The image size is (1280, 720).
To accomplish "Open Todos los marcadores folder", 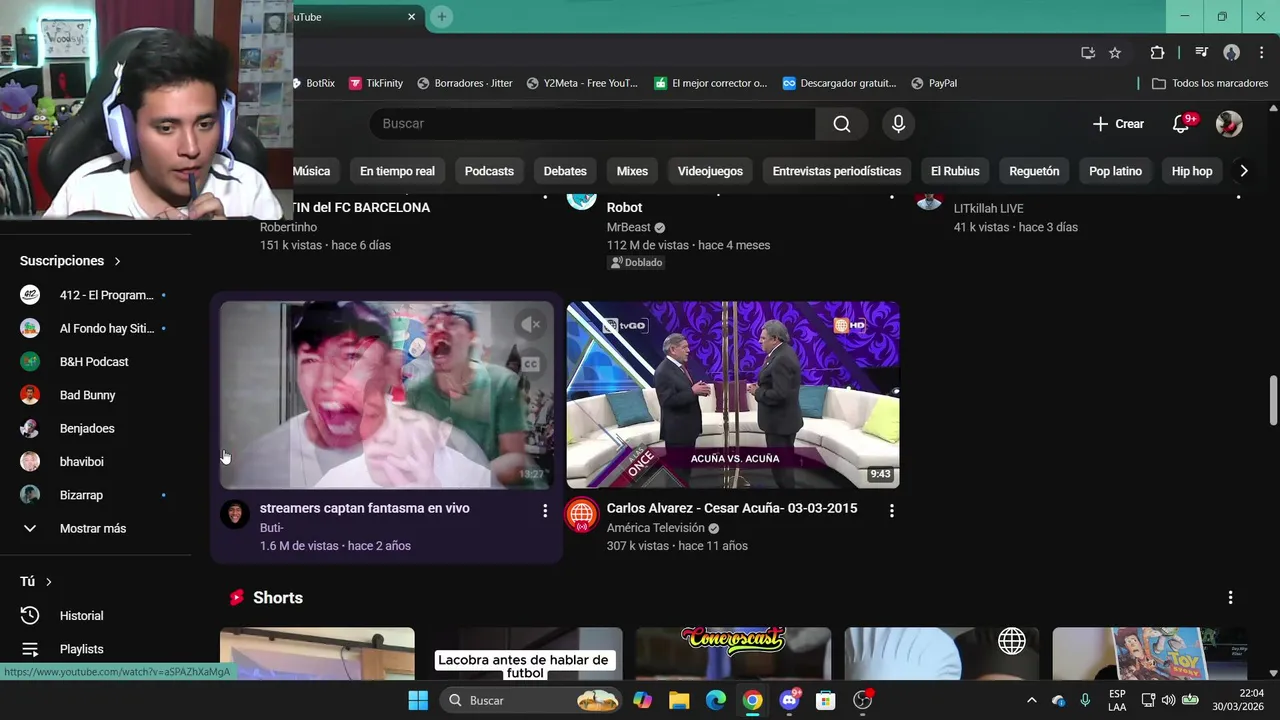I will [x=1210, y=83].
